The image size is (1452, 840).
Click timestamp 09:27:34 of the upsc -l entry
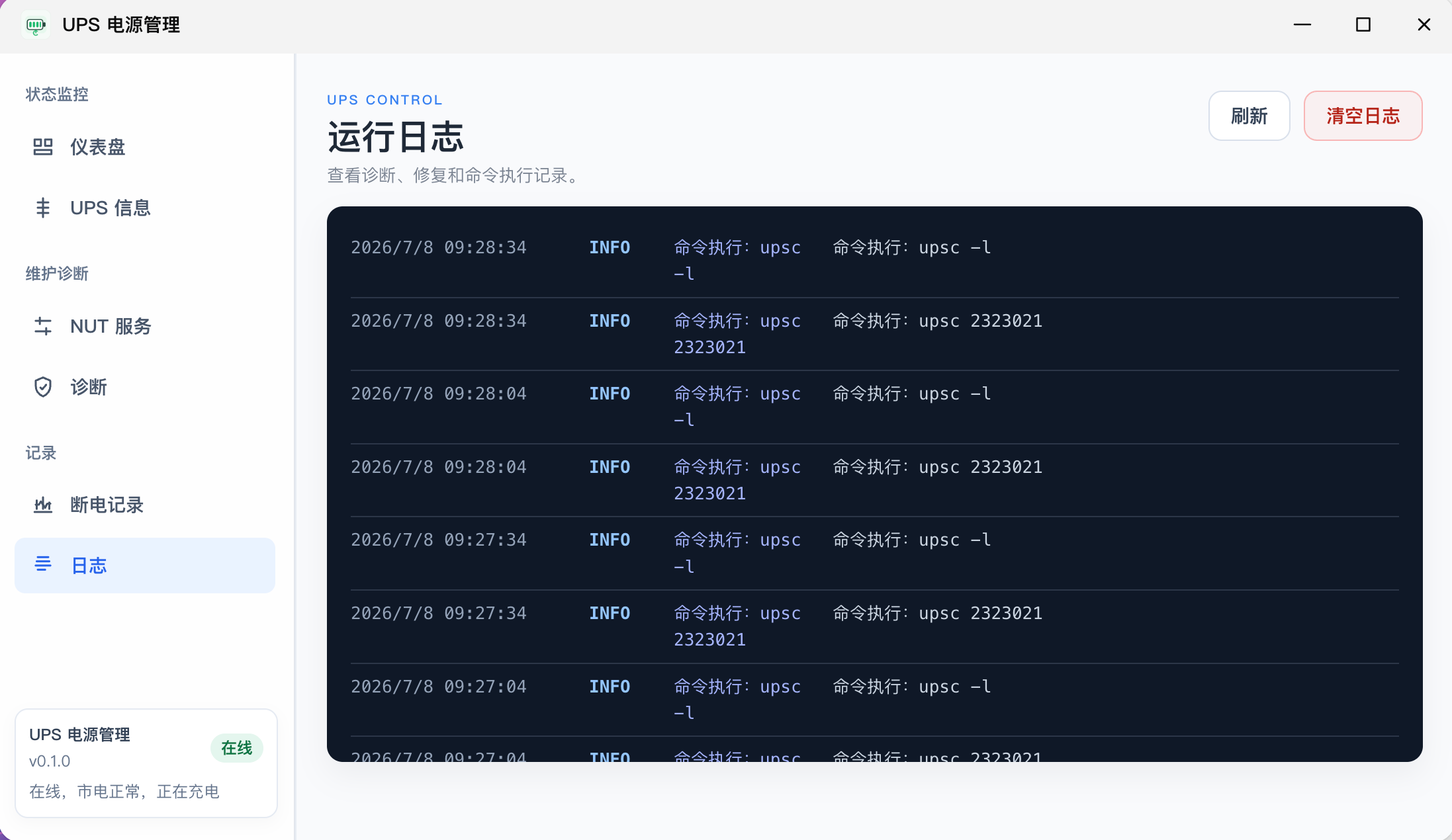pyautogui.click(x=439, y=540)
